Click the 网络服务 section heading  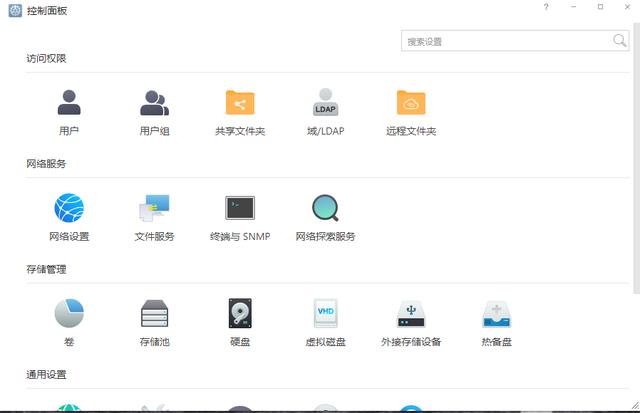click(x=46, y=164)
